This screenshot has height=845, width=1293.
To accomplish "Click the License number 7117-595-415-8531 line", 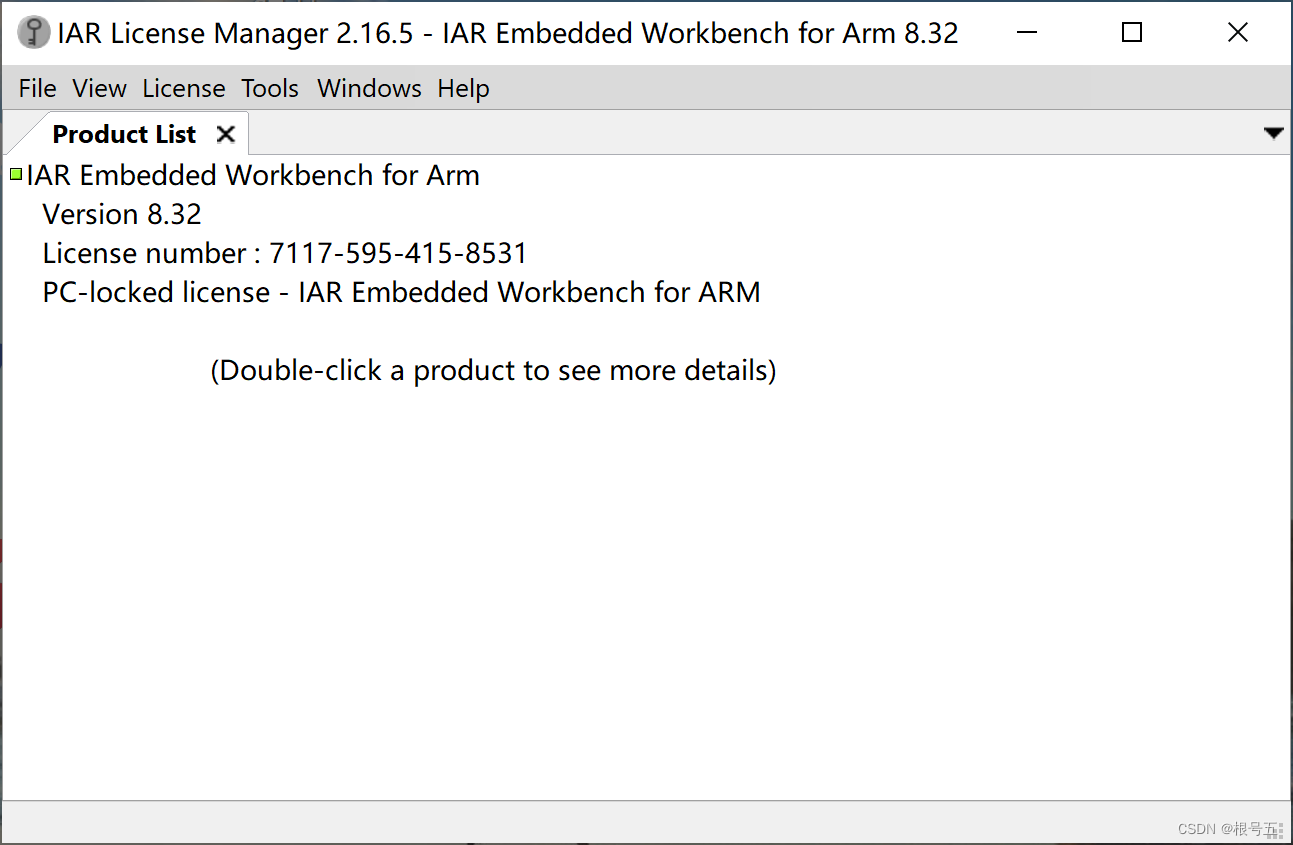I will pos(285,253).
